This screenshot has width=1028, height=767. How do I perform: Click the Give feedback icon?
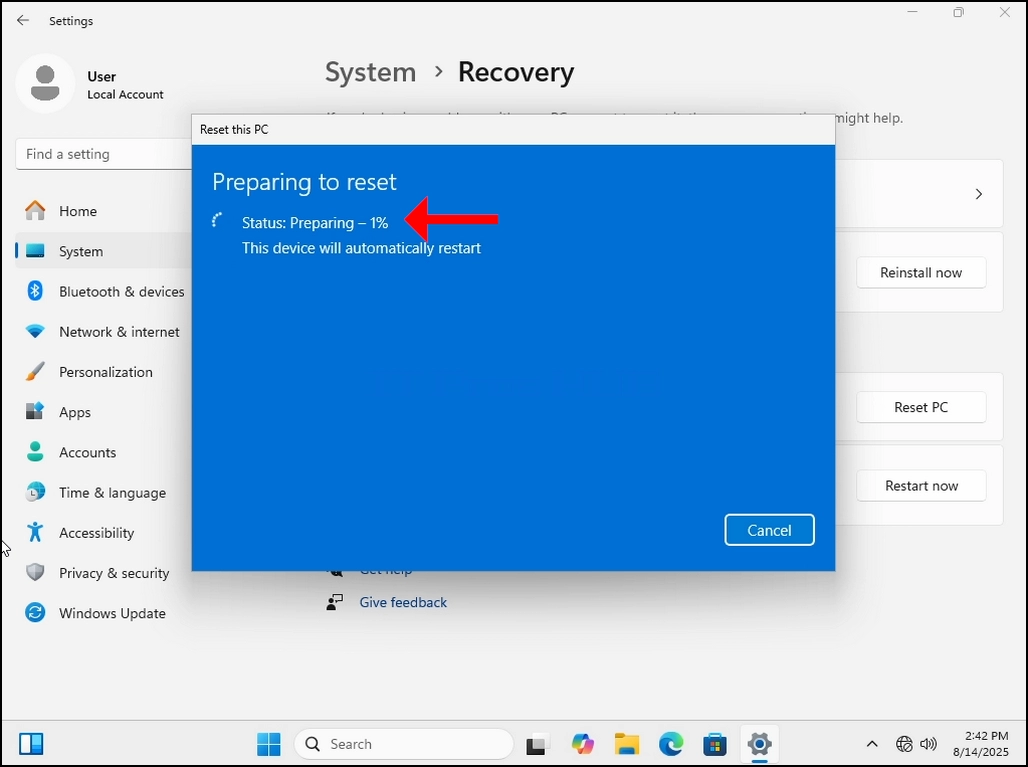(334, 602)
